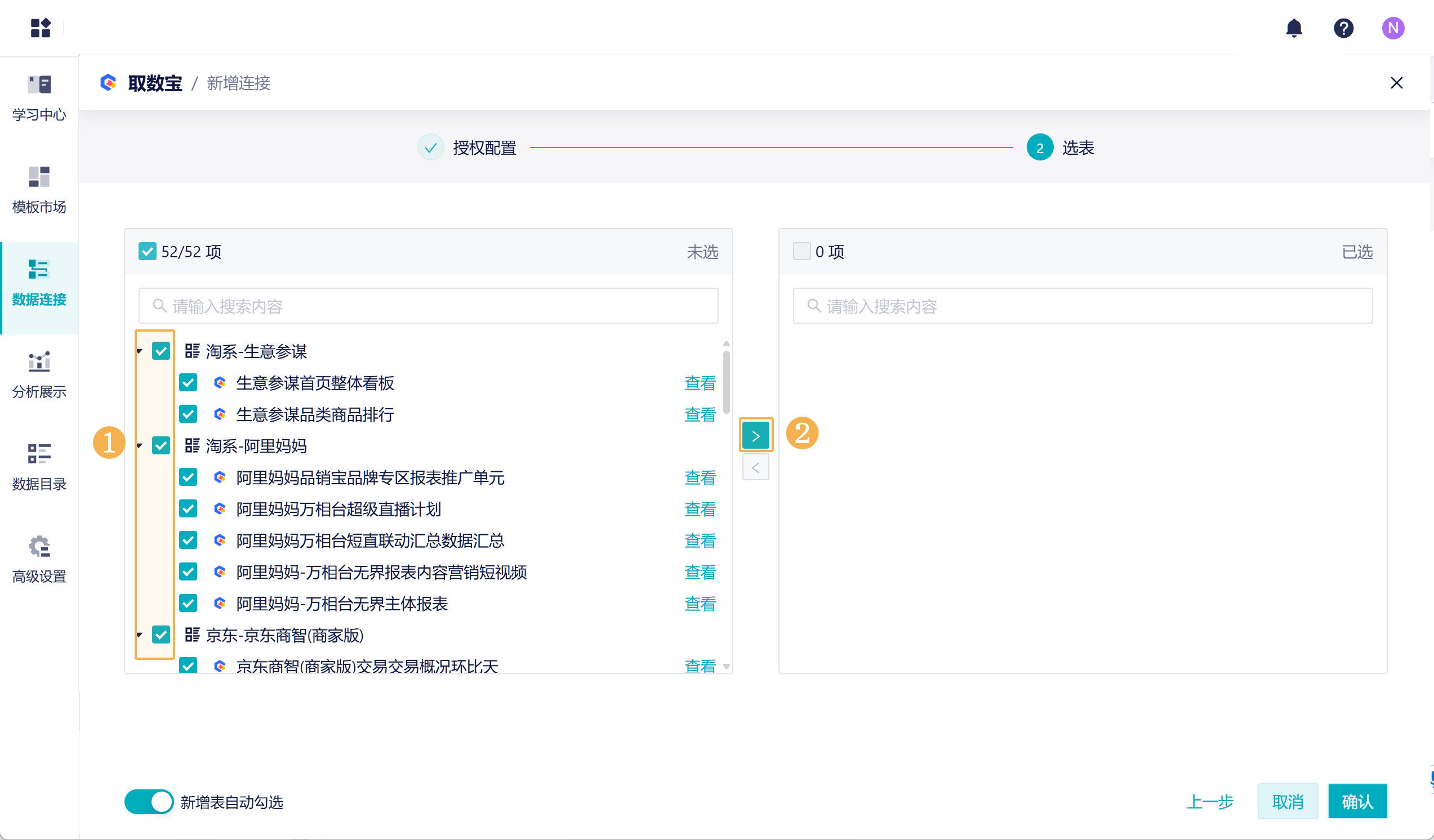Image resolution: width=1434 pixels, height=840 pixels.
Task: Collapse the 淘系-生意参谋 group arrow
Action: (140, 351)
